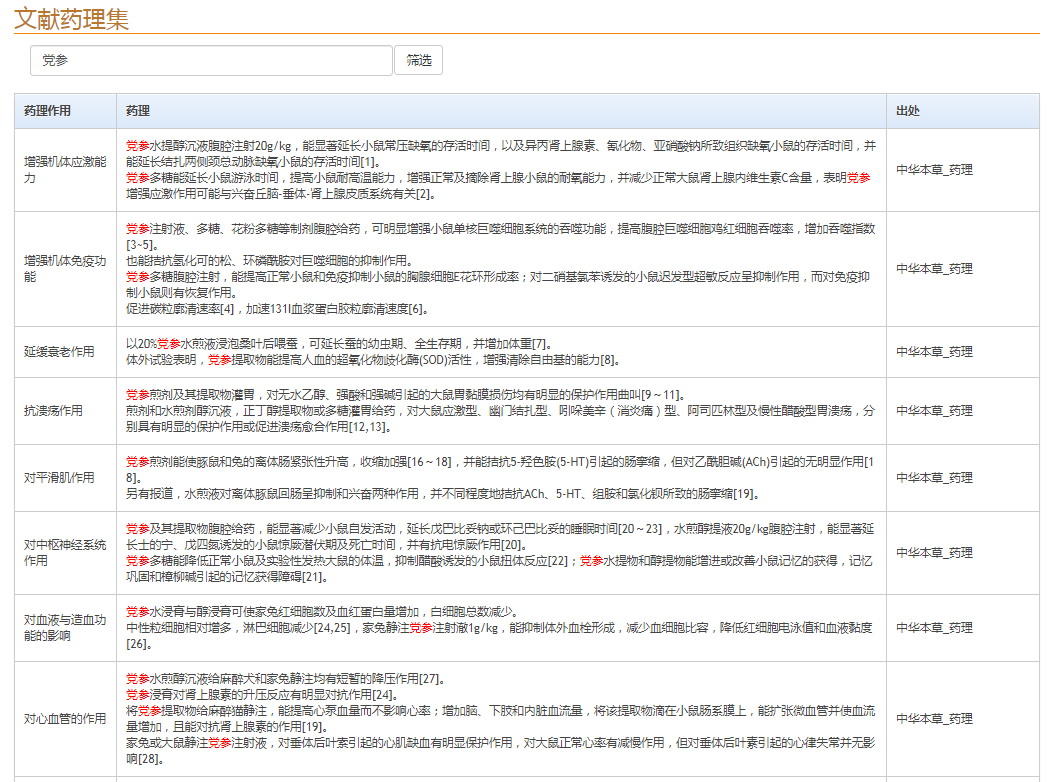This screenshot has height=782, width=1052.
Task: Click the 筛选 filter button
Action: 419,60
